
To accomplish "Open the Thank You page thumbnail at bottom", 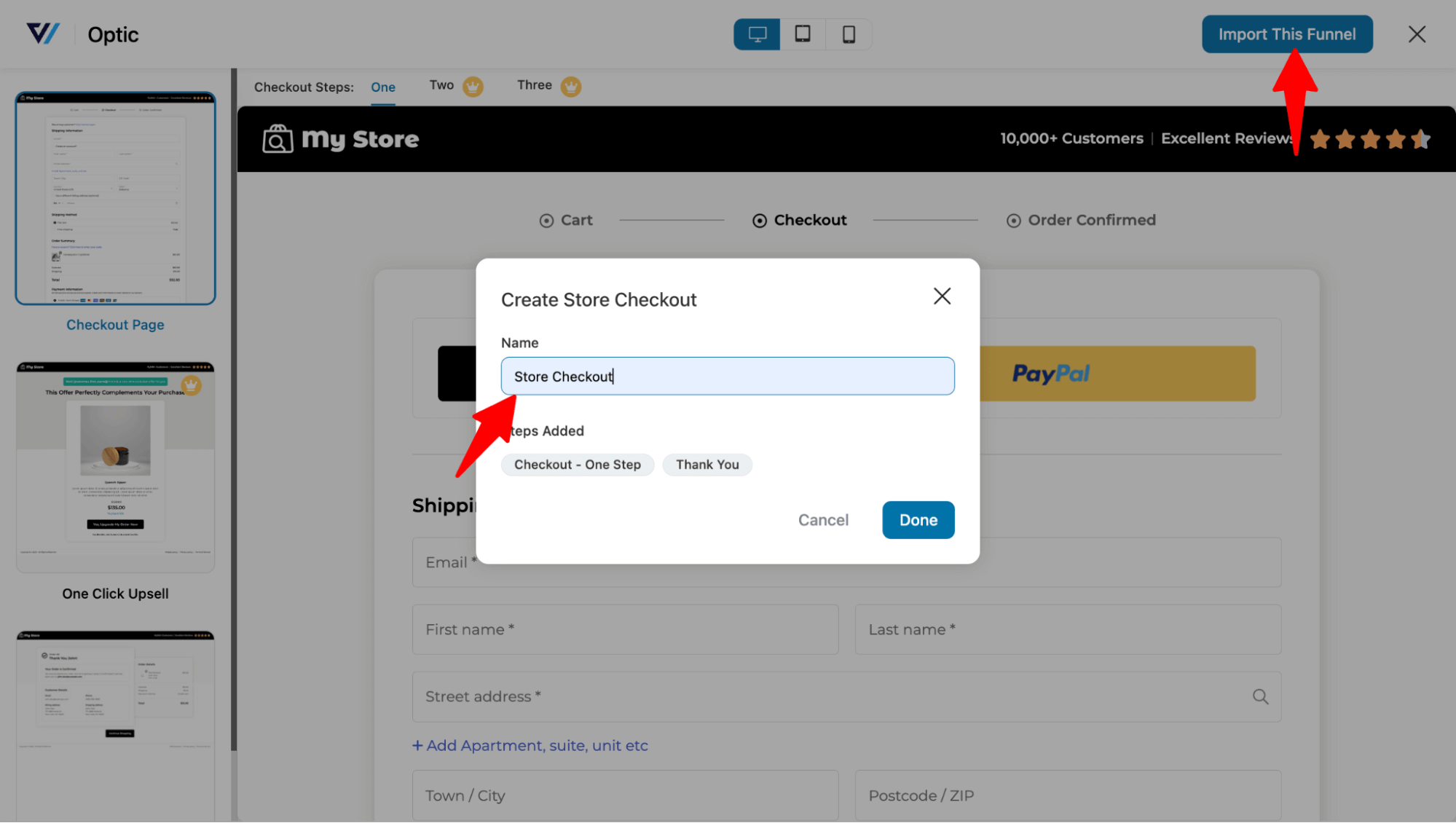I will click(116, 726).
